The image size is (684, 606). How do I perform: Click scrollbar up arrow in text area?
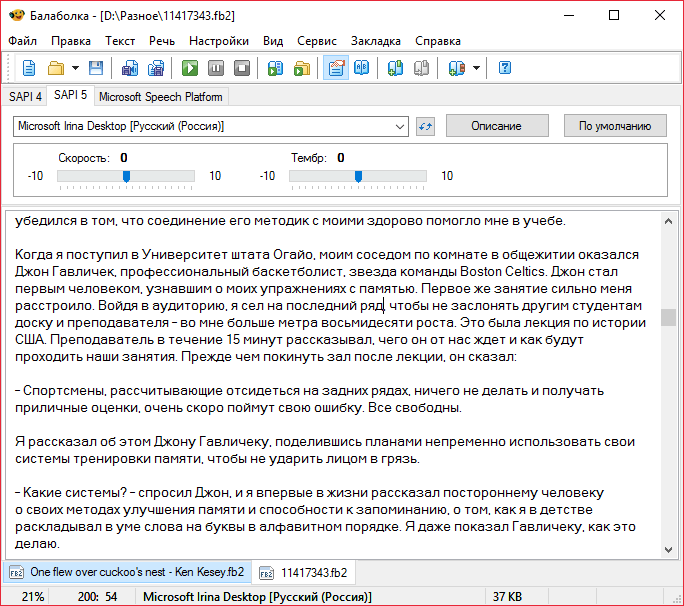[x=668, y=221]
